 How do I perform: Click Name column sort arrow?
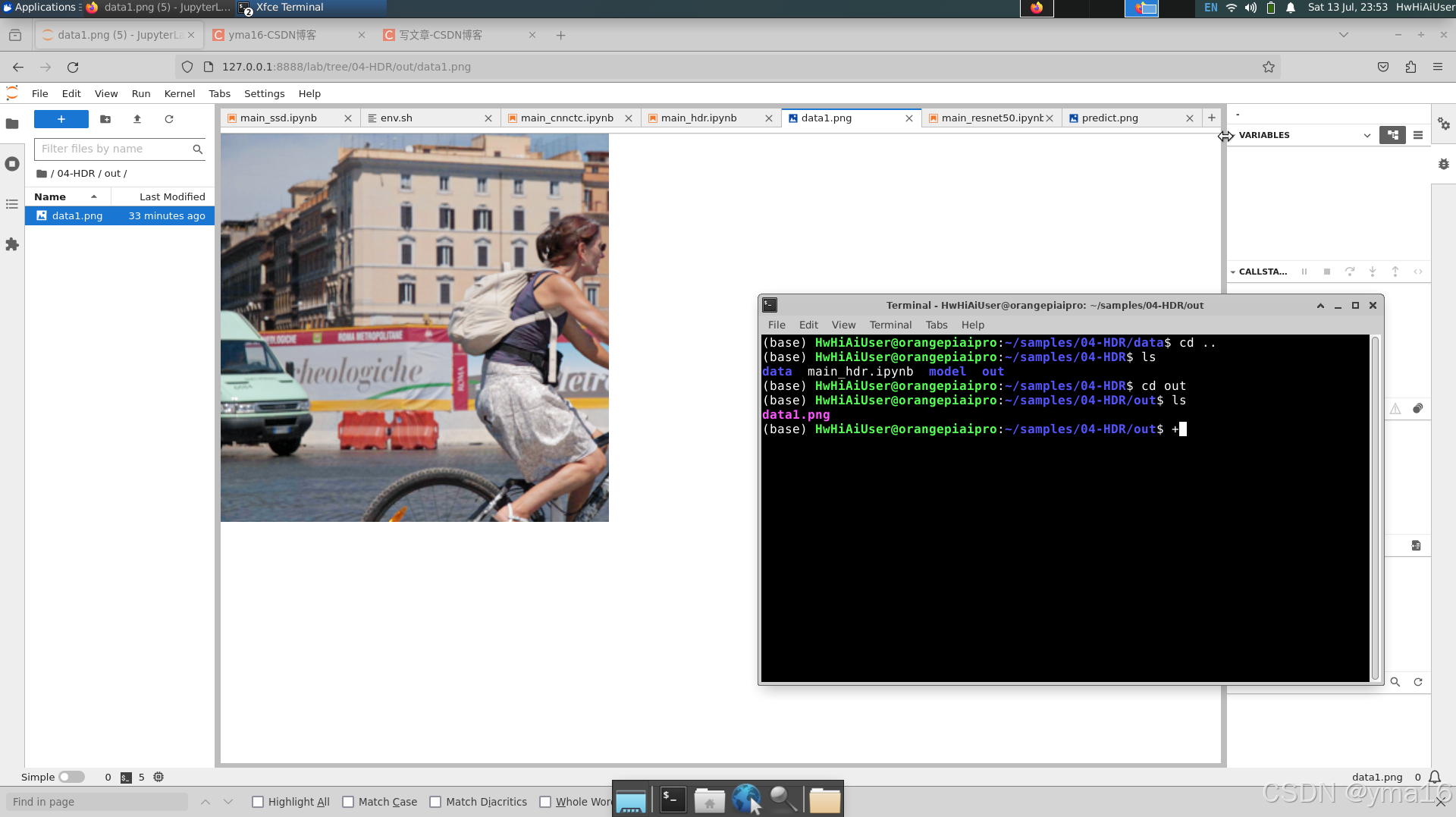94,196
